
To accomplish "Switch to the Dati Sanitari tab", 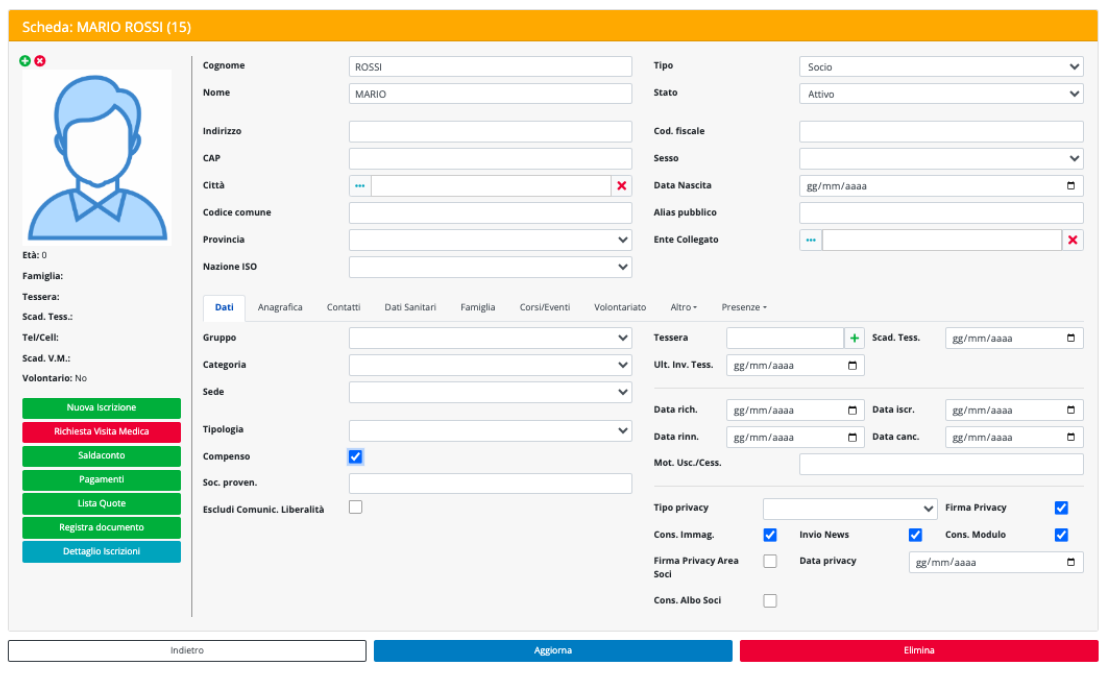I will (x=410, y=307).
